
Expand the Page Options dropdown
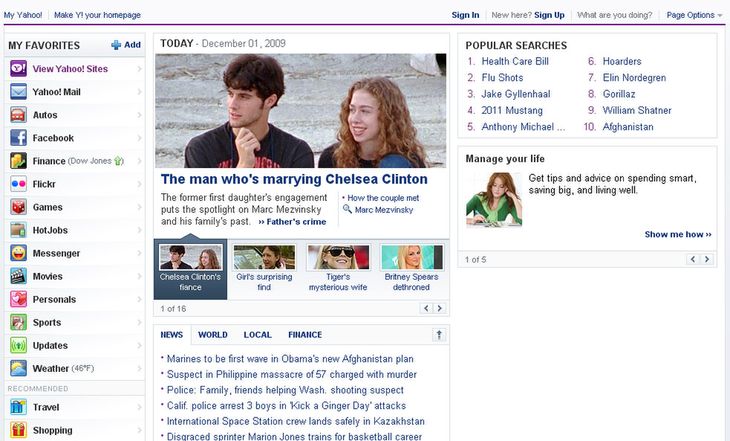(694, 15)
